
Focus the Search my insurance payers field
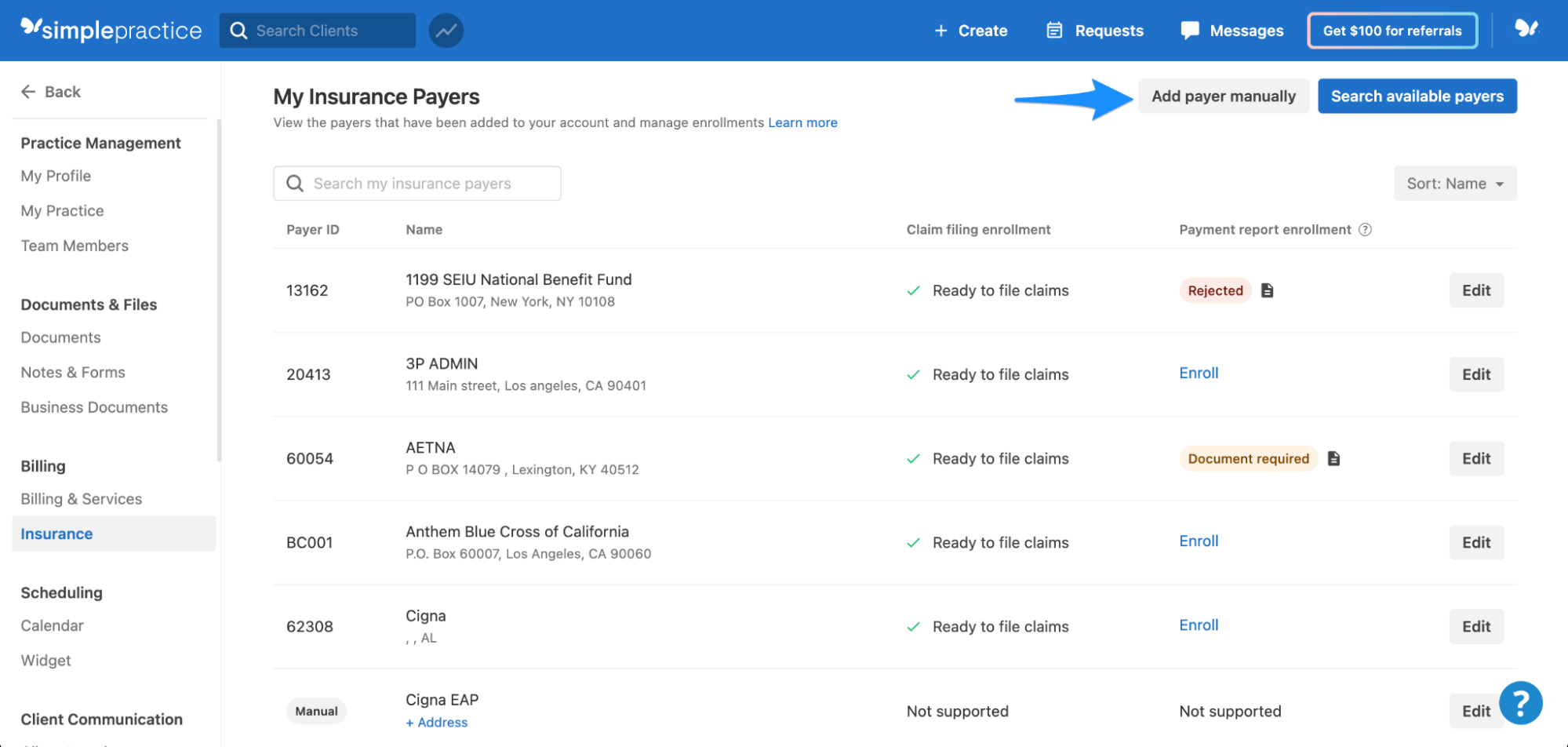pyautogui.click(x=417, y=183)
